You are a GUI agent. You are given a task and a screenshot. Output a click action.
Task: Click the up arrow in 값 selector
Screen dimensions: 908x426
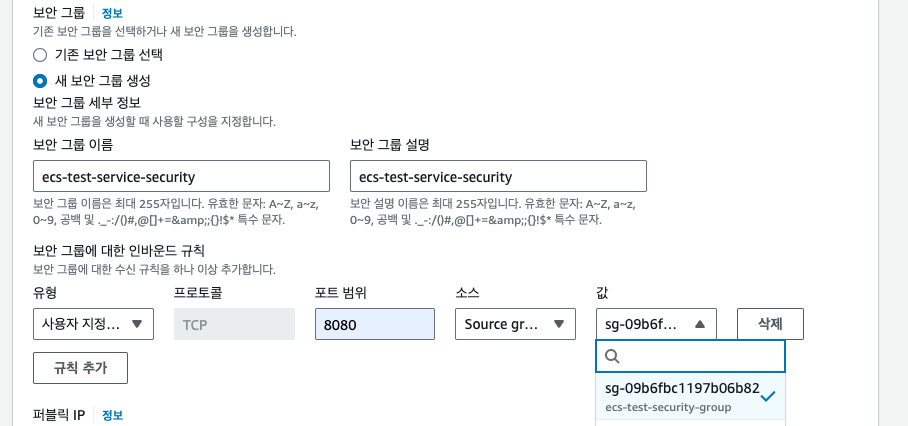tap(700, 324)
